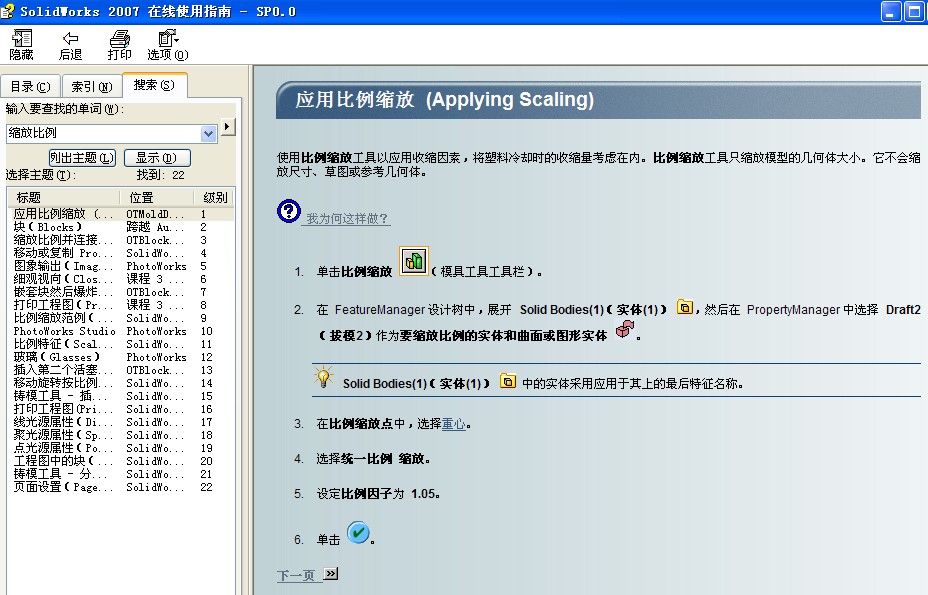
Task: Open the Options (选项) toolbar menu
Action: 167,45
